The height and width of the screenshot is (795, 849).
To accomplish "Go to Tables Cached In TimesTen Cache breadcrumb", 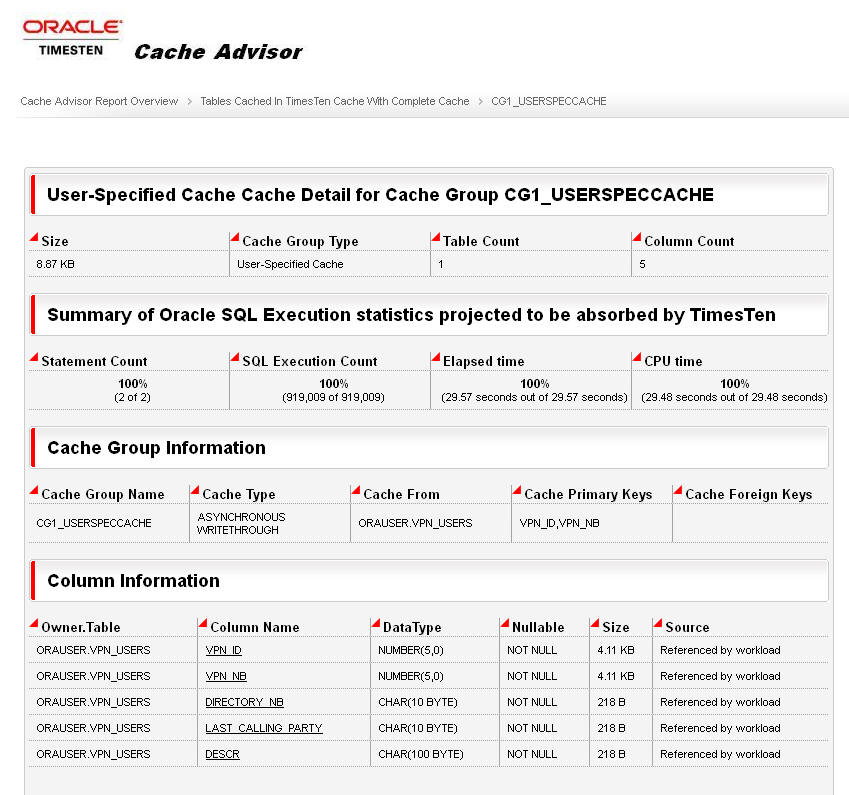I will (335, 101).
